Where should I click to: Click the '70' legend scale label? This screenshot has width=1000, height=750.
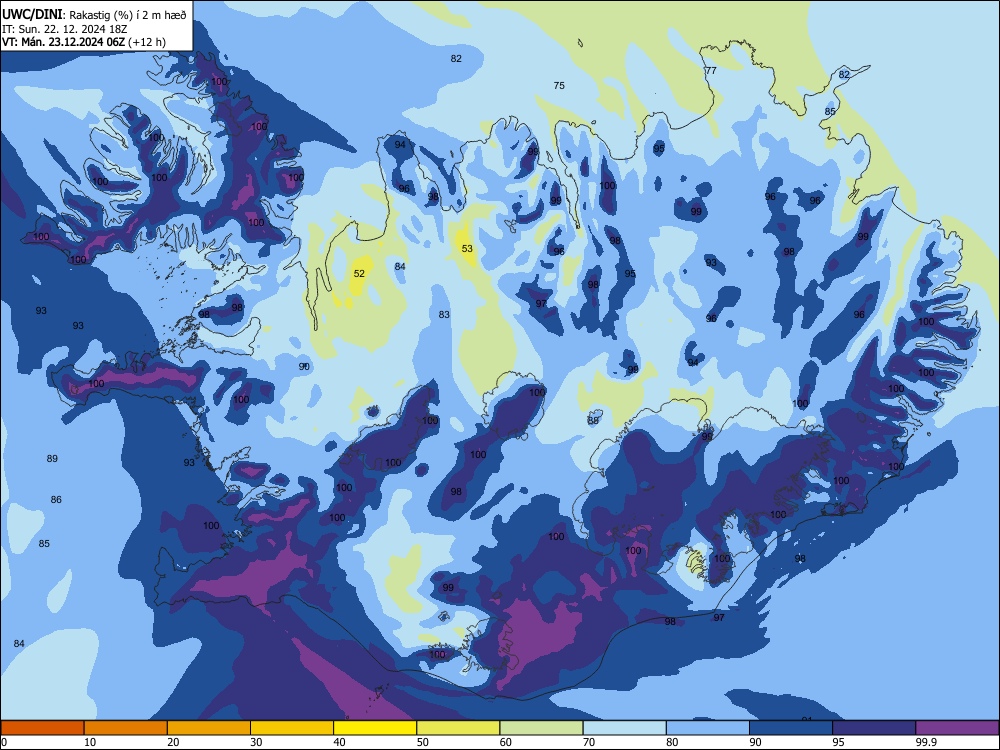click(589, 742)
